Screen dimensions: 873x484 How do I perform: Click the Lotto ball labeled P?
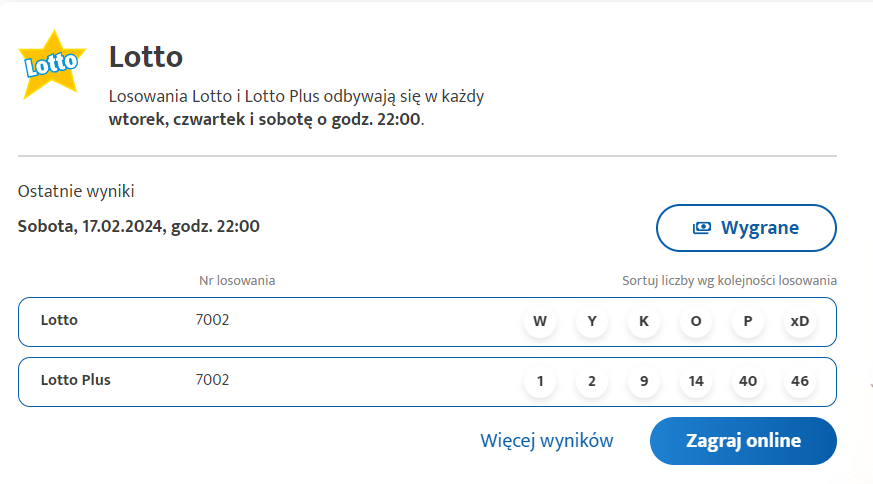[x=748, y=322]
